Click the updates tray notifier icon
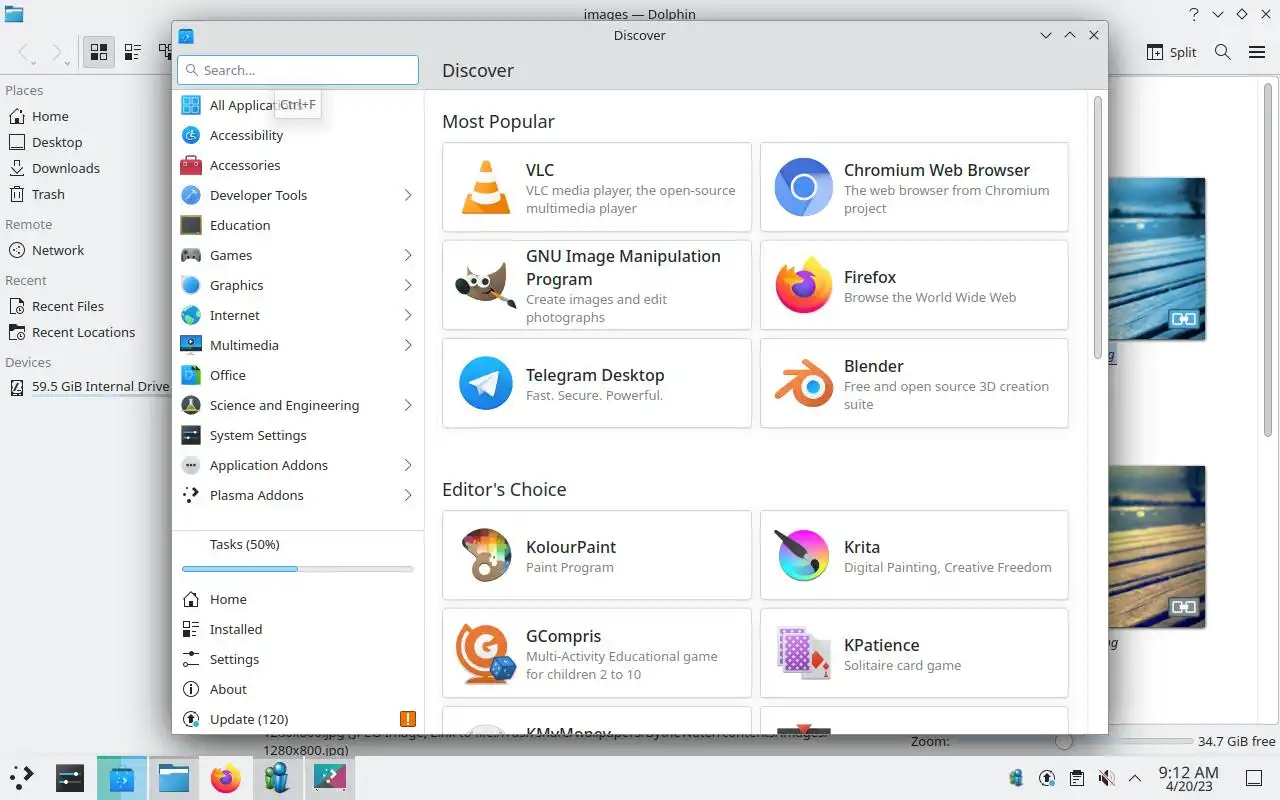 click(x=1047, y=778)
